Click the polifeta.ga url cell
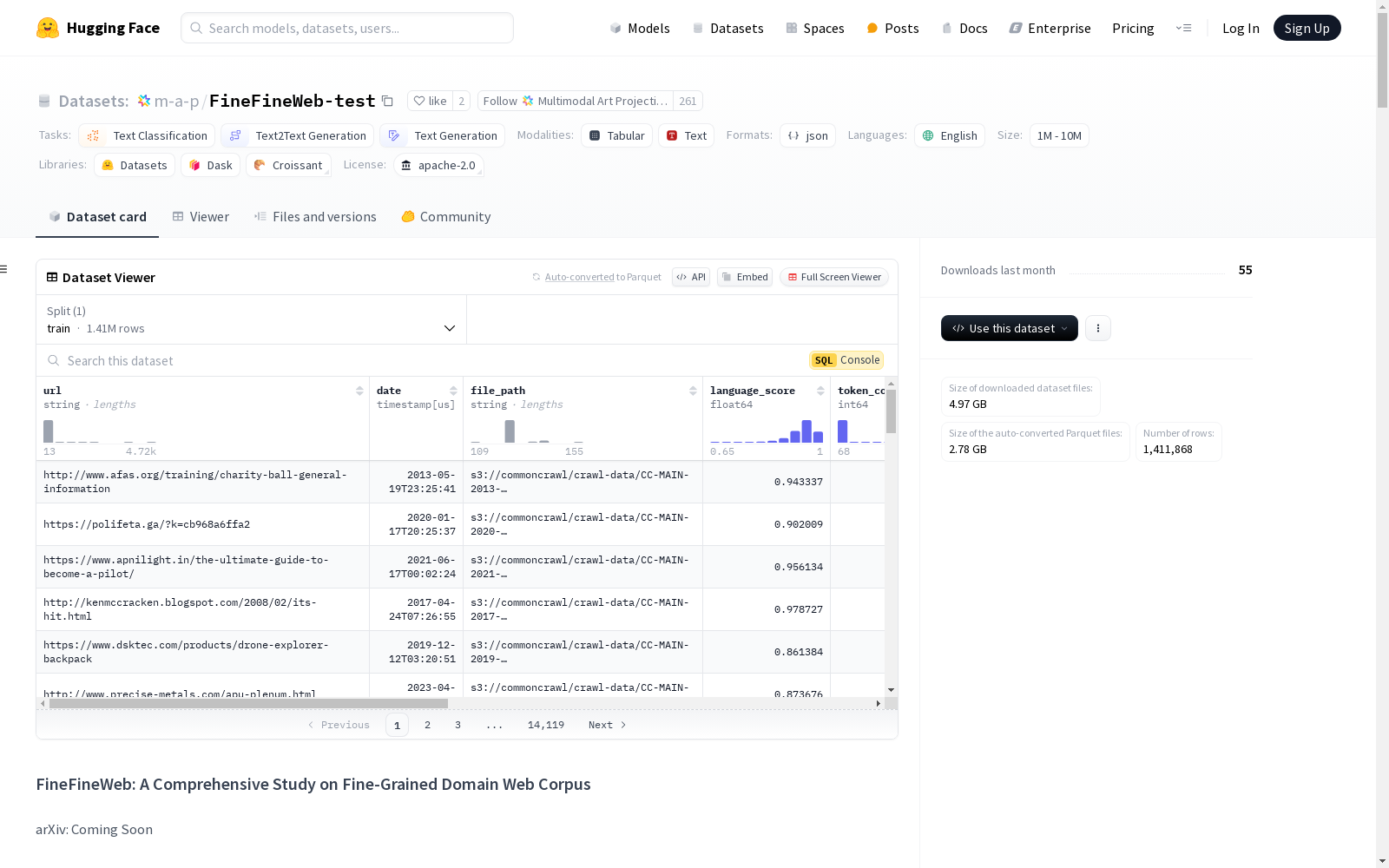The width and height of the screenshot is (1389, 868). (203, 524)
